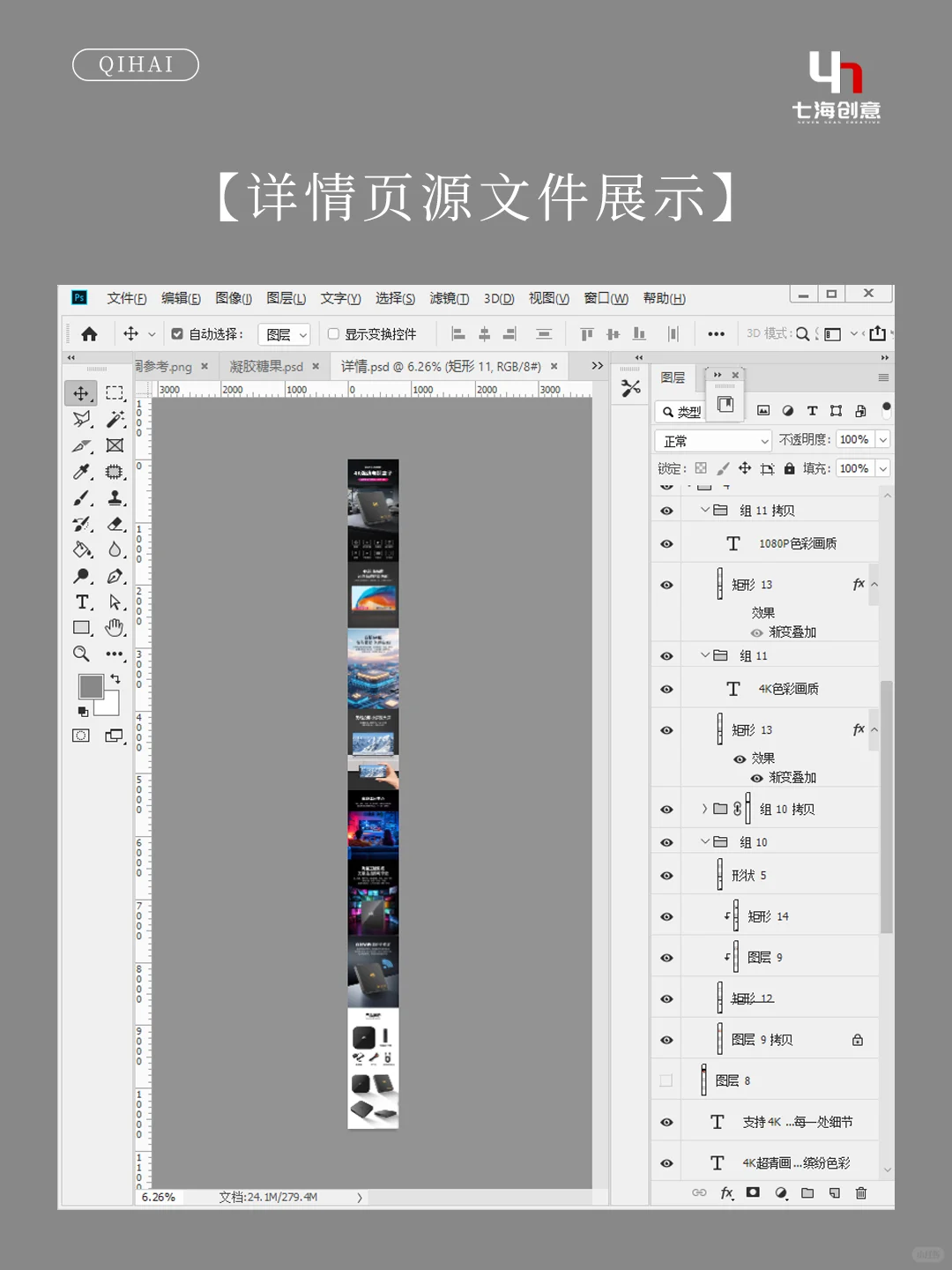Enable the 显示变换控件 checkbox
The height and width of the screenshot is (1270, 952).
tap(333, 333)
